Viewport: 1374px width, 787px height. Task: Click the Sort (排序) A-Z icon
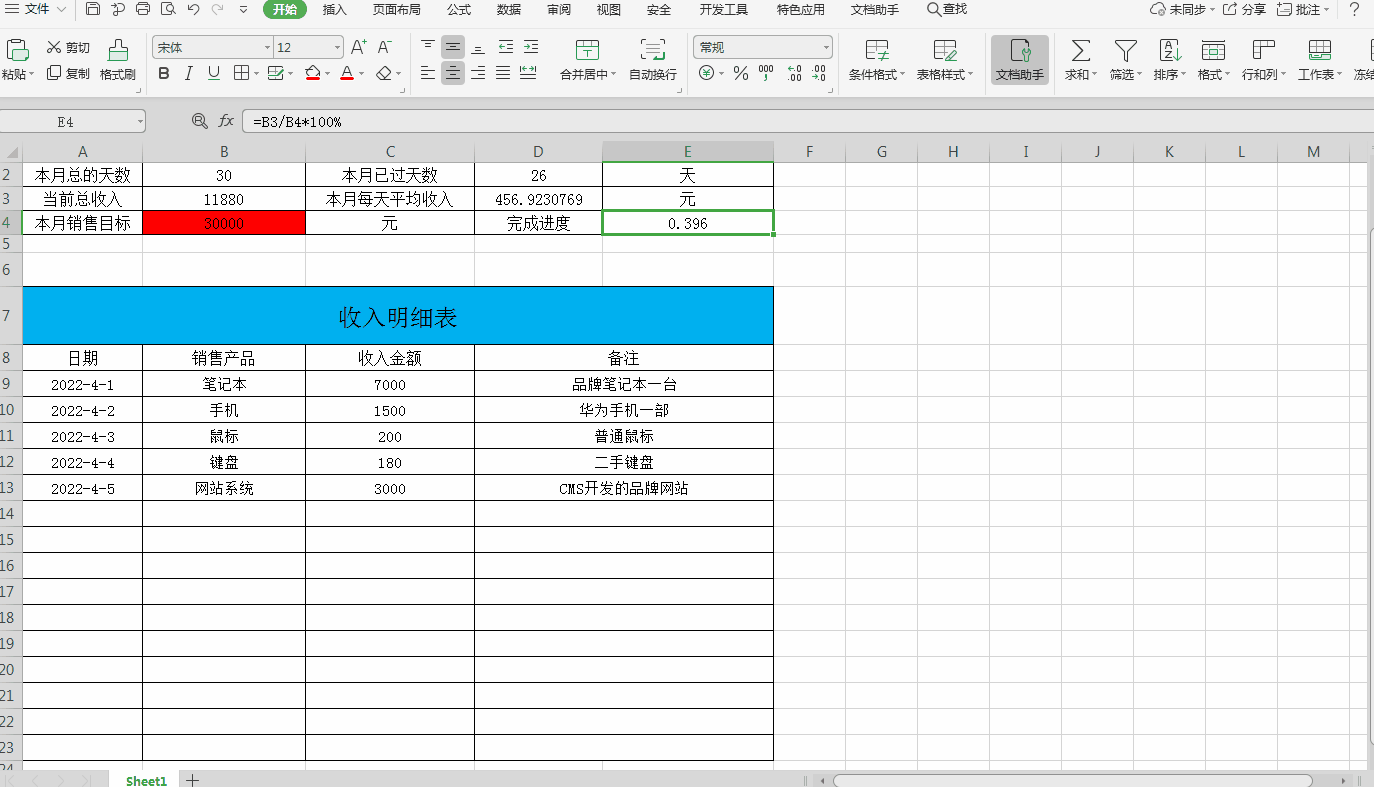[x=1169, y=50]
